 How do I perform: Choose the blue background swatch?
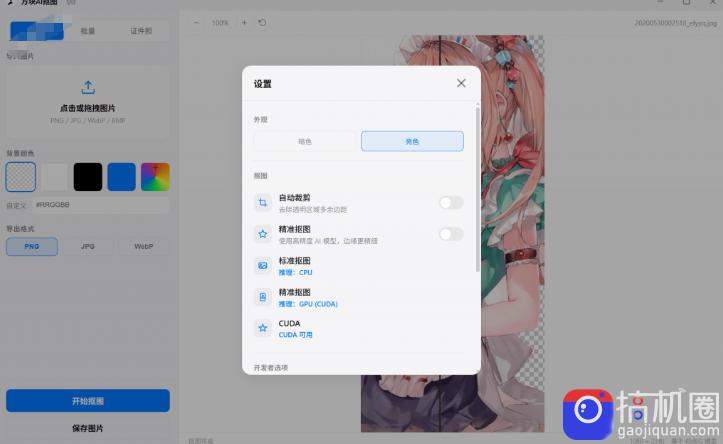pos(121,177)
